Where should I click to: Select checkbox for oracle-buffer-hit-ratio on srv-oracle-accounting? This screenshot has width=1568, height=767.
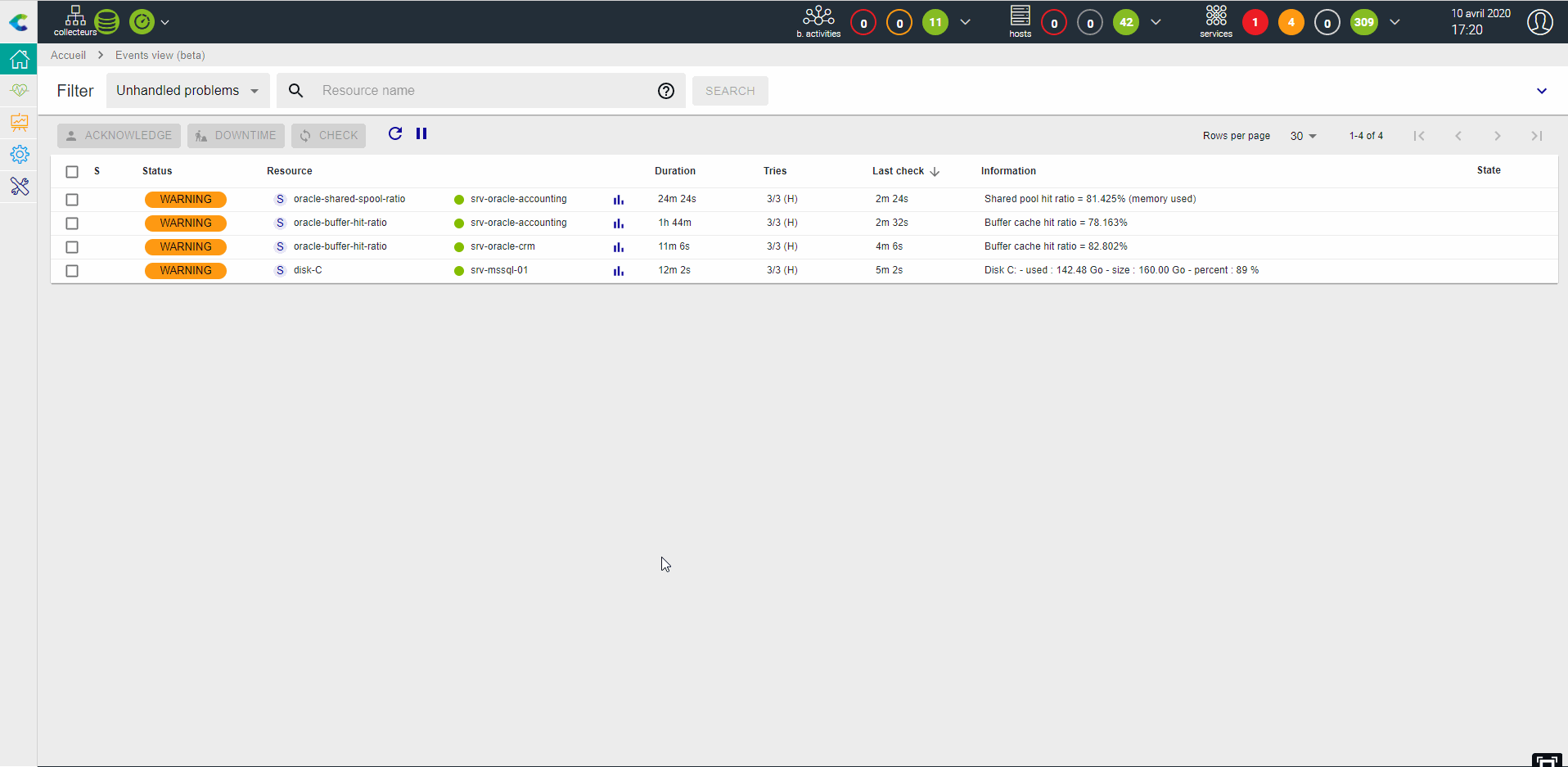click(72, 223)
